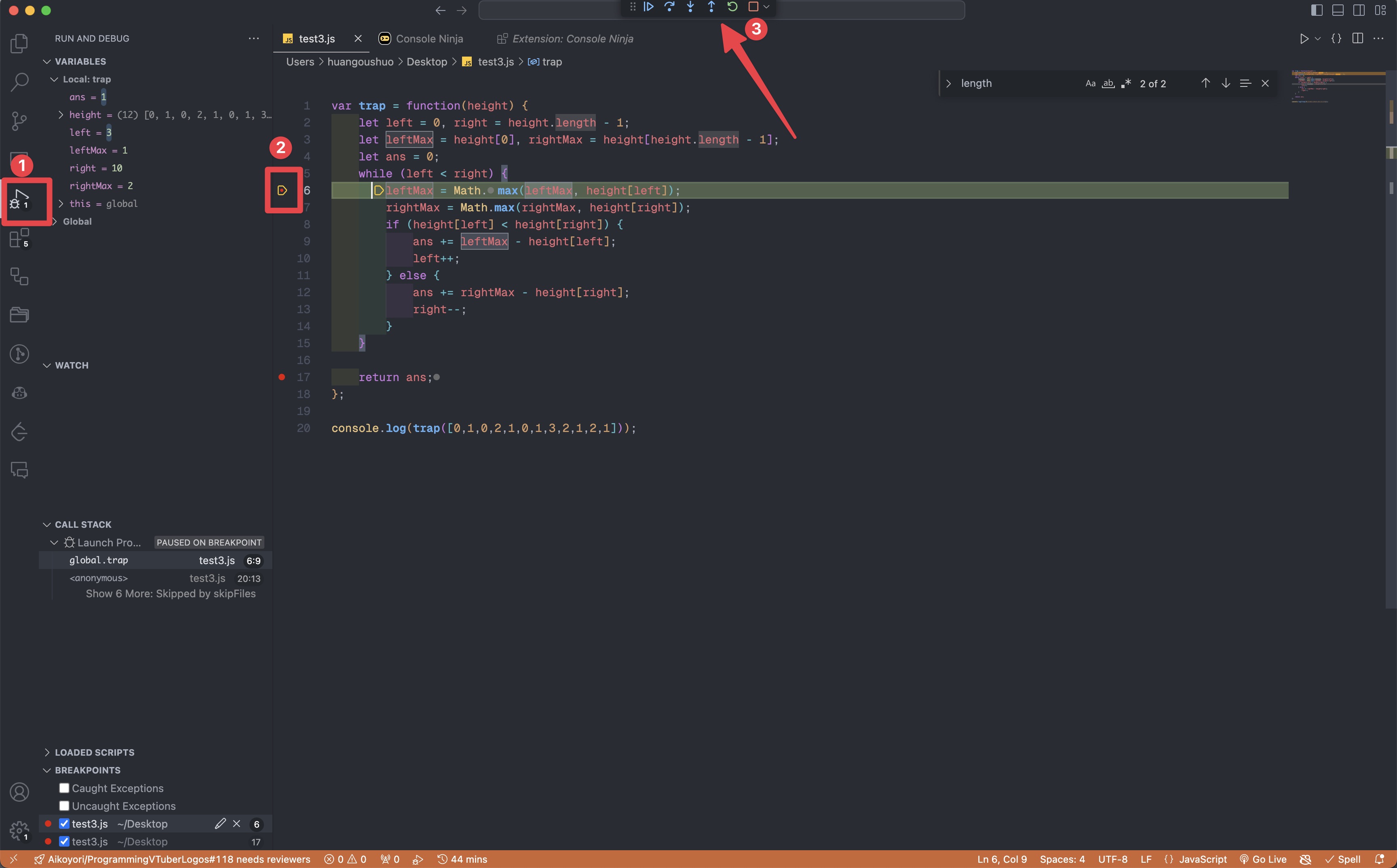Step Into in the debug toolbar
This screenshot has height=868, width=1397.
690,7
